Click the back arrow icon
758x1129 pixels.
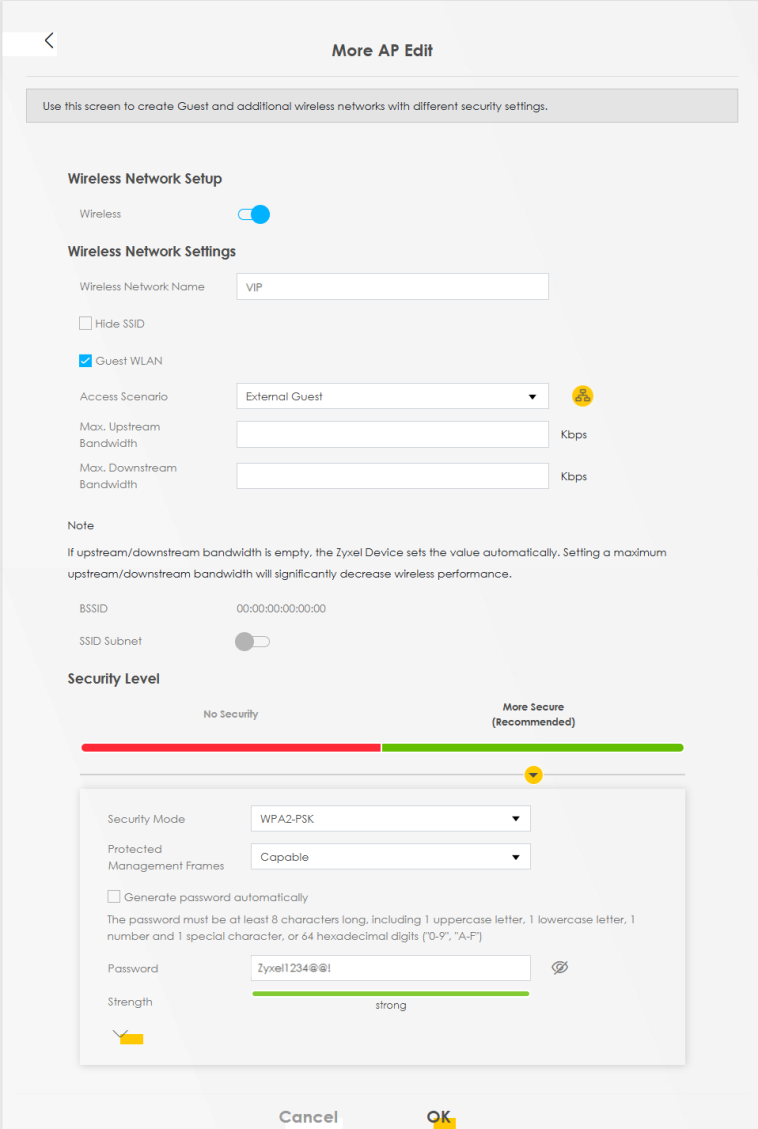click(x=49, y=41)
